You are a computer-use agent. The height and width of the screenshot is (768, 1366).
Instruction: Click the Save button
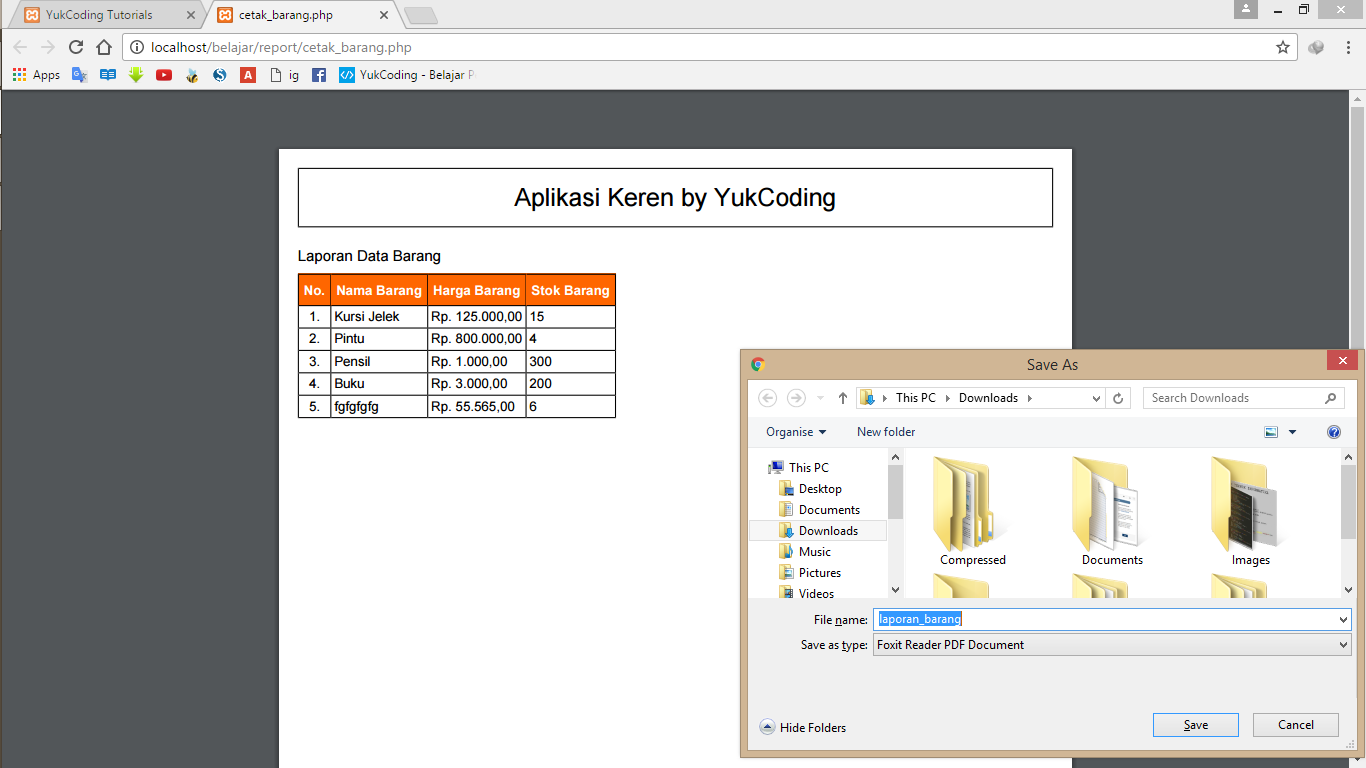(1195, 724)
